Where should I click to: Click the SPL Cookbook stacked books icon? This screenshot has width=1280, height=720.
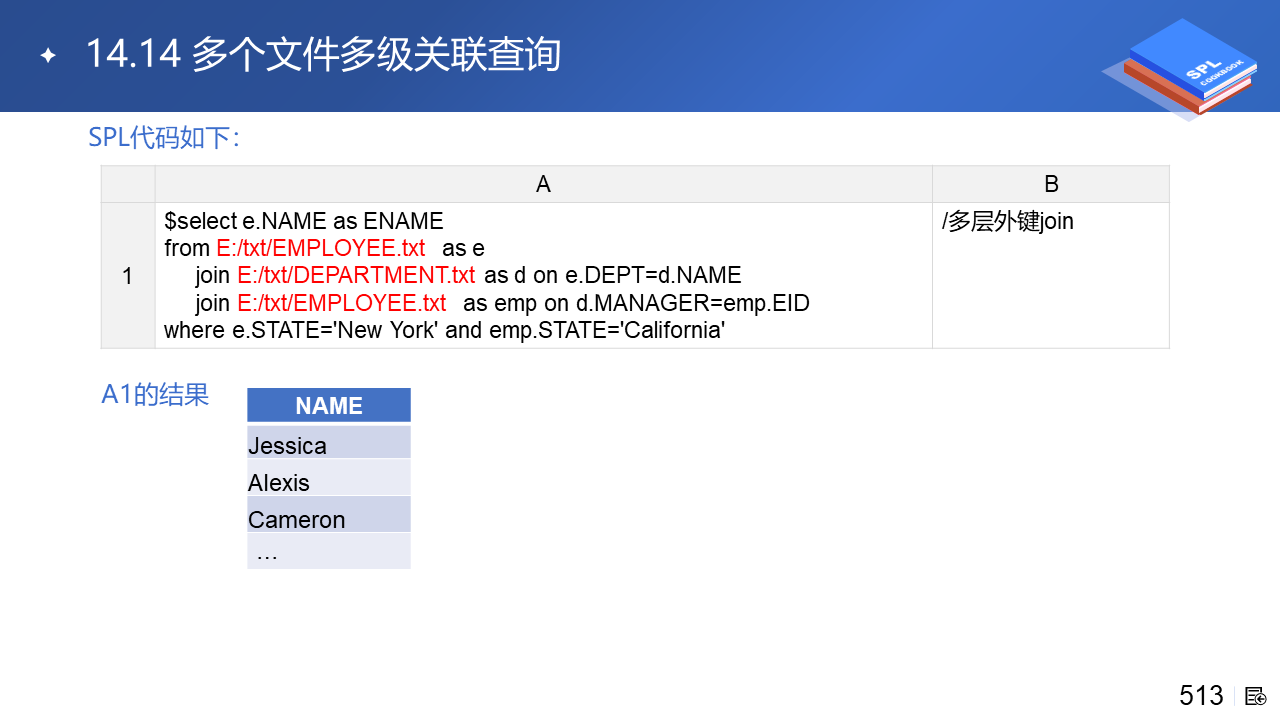[1180, 69]
